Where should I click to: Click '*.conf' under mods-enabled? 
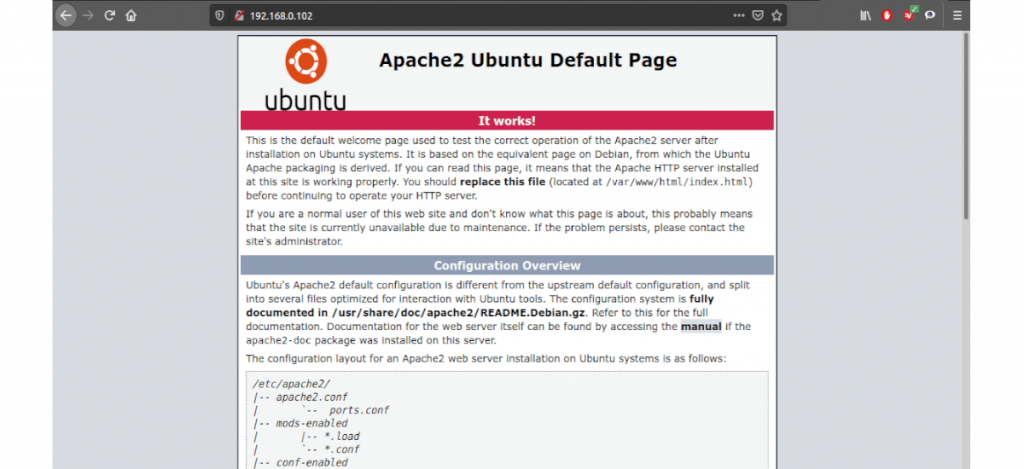[342, 449]
